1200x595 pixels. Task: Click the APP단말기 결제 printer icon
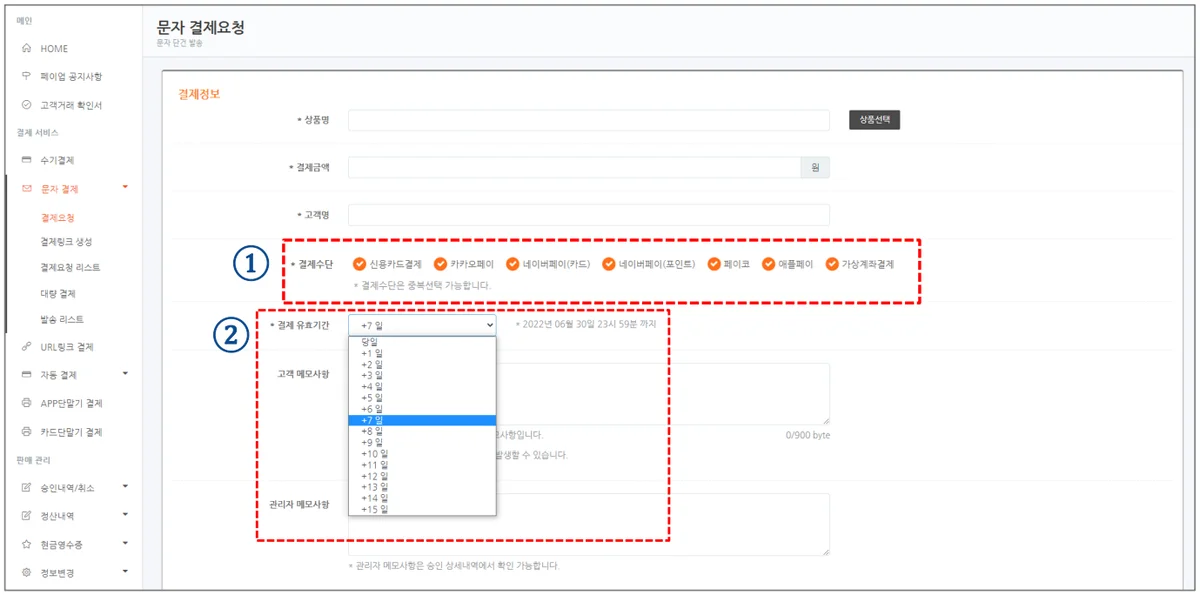pyautogui.click(x=26, y=403)
